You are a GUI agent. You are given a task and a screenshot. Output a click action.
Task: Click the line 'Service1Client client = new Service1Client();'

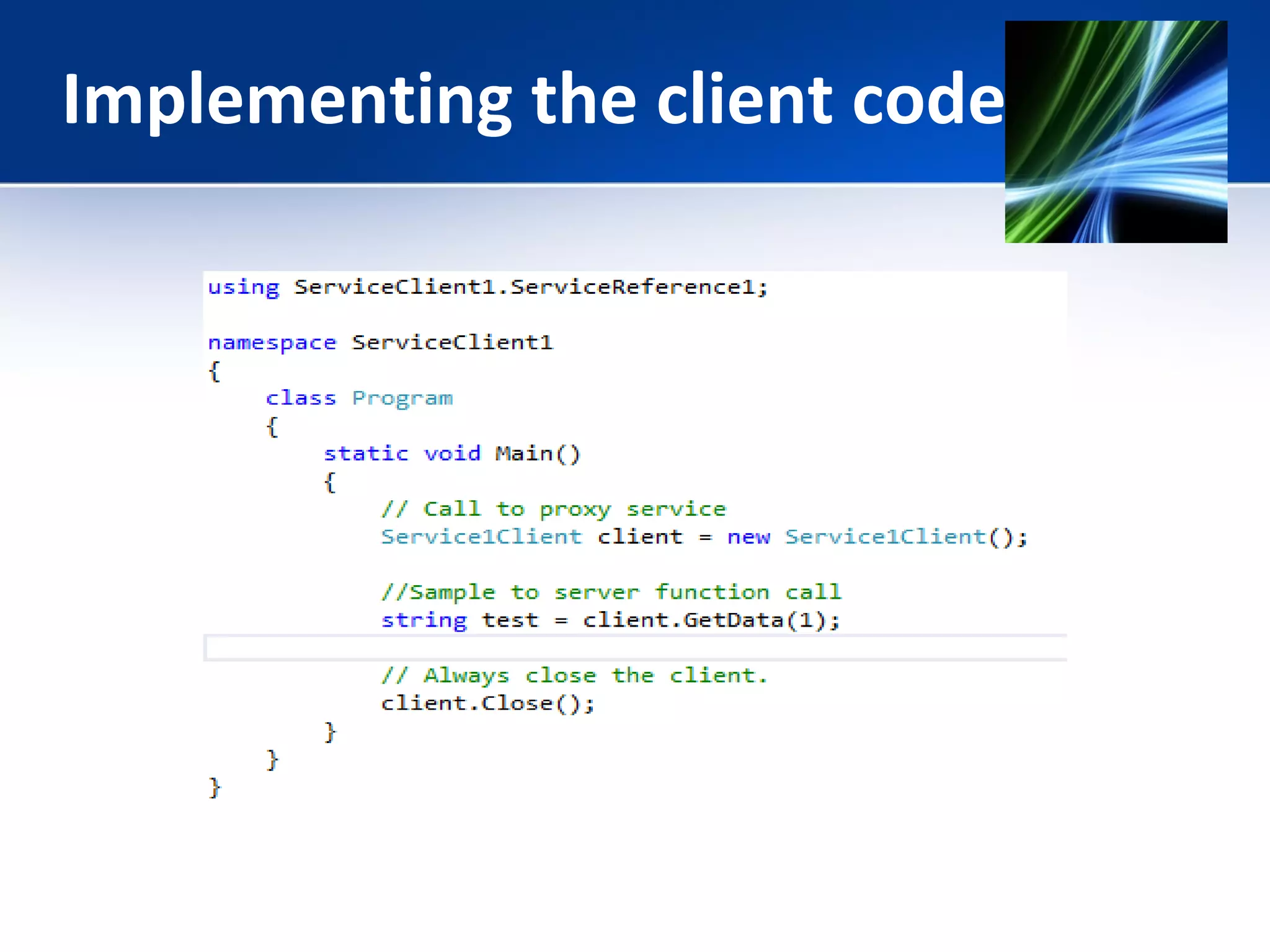pos(704,537)
